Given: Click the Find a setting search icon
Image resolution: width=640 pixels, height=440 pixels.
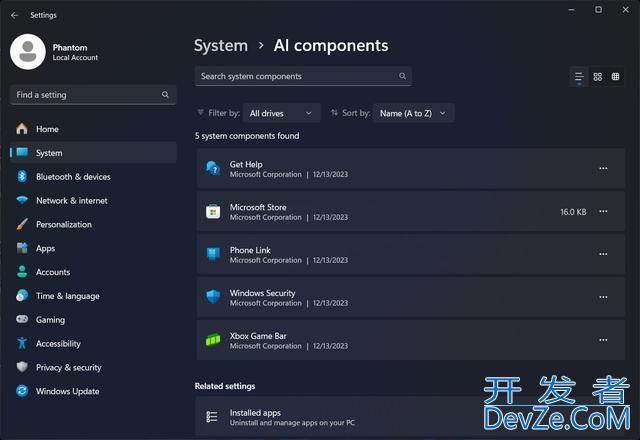Looking at the screenshot, I should point(165,95).
